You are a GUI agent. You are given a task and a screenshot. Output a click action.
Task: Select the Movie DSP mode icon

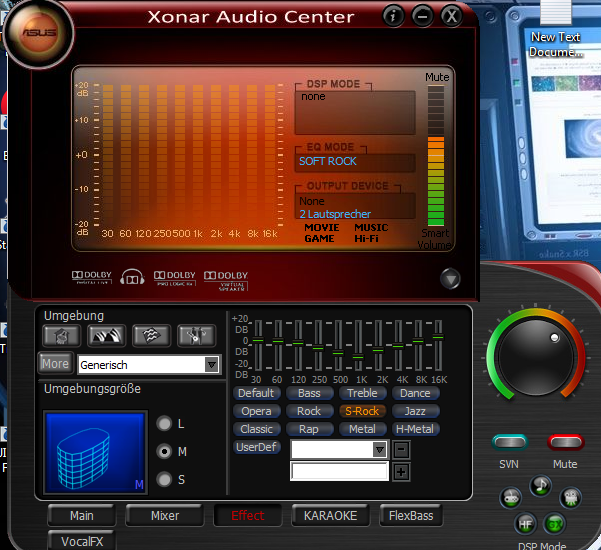571,498
